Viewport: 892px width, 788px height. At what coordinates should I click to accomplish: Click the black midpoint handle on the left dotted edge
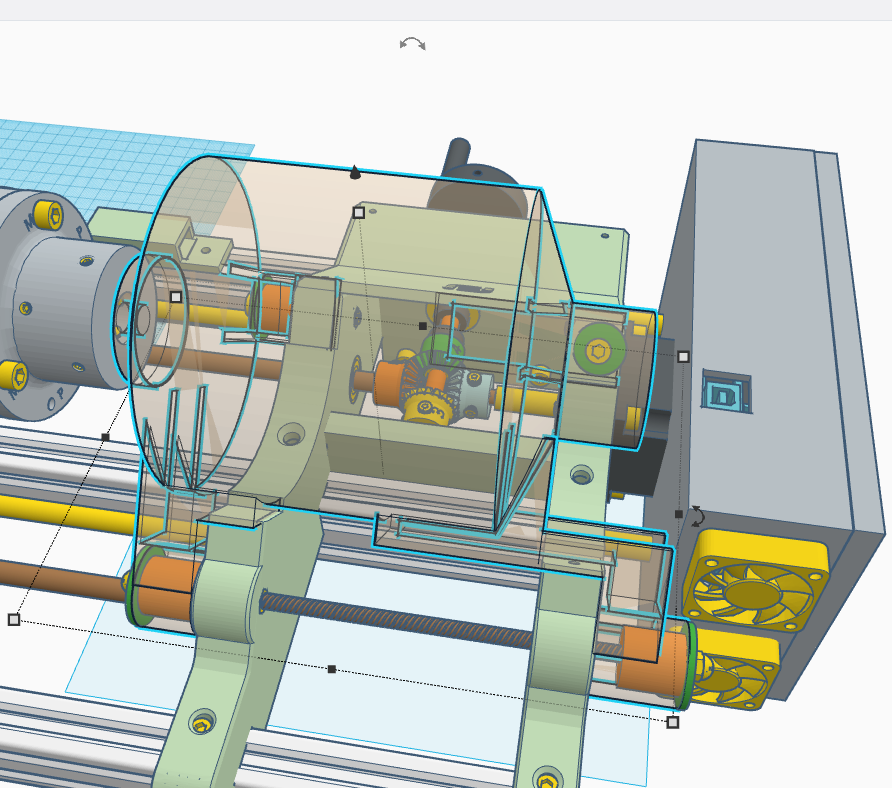105,437
